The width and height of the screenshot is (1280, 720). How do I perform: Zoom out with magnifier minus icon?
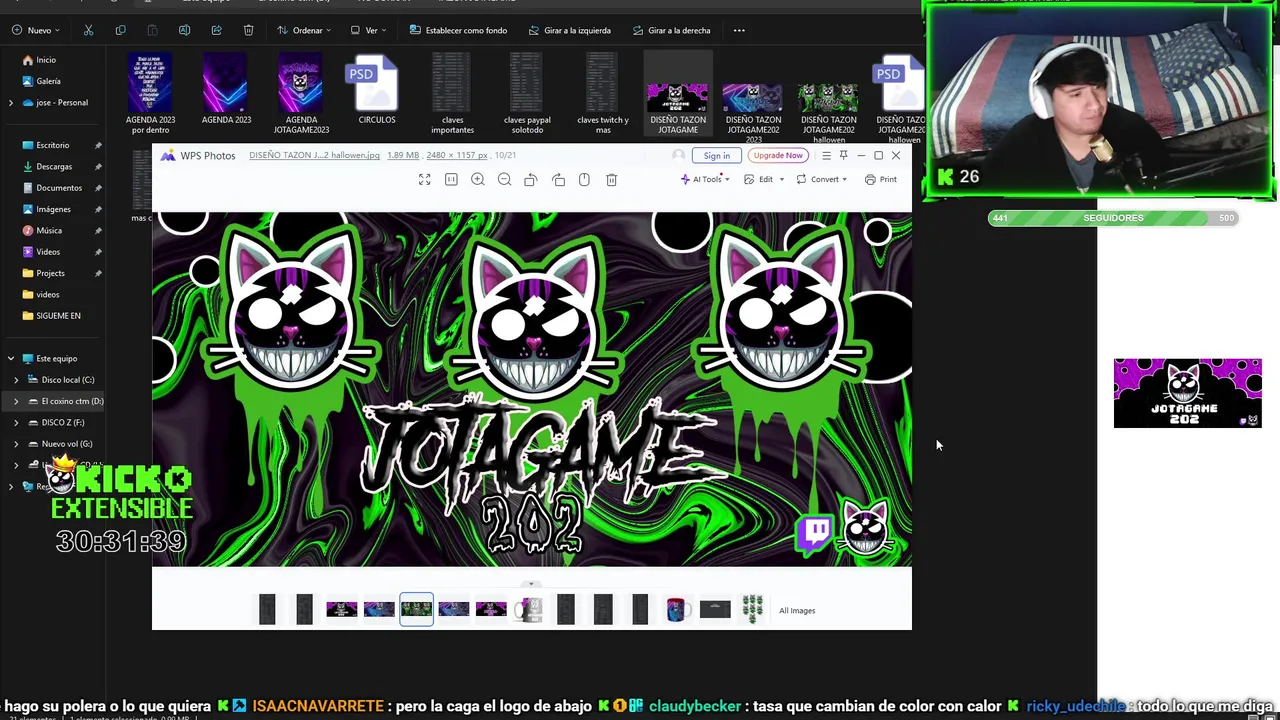click(x=504, y=179)
